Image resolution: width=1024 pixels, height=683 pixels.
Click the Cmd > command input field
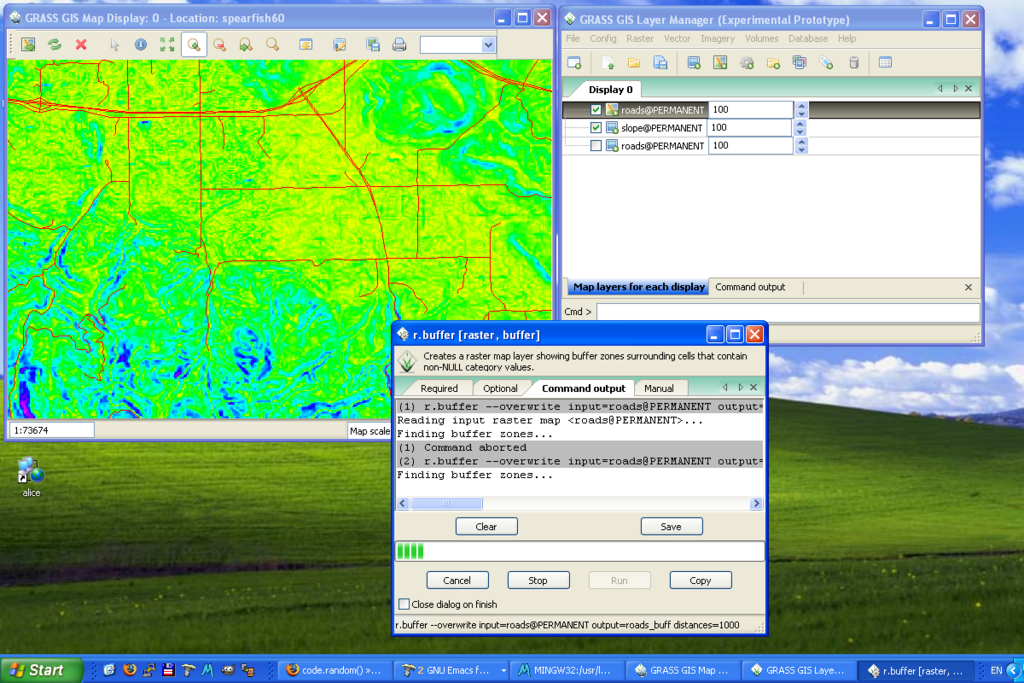pos(788,312)
